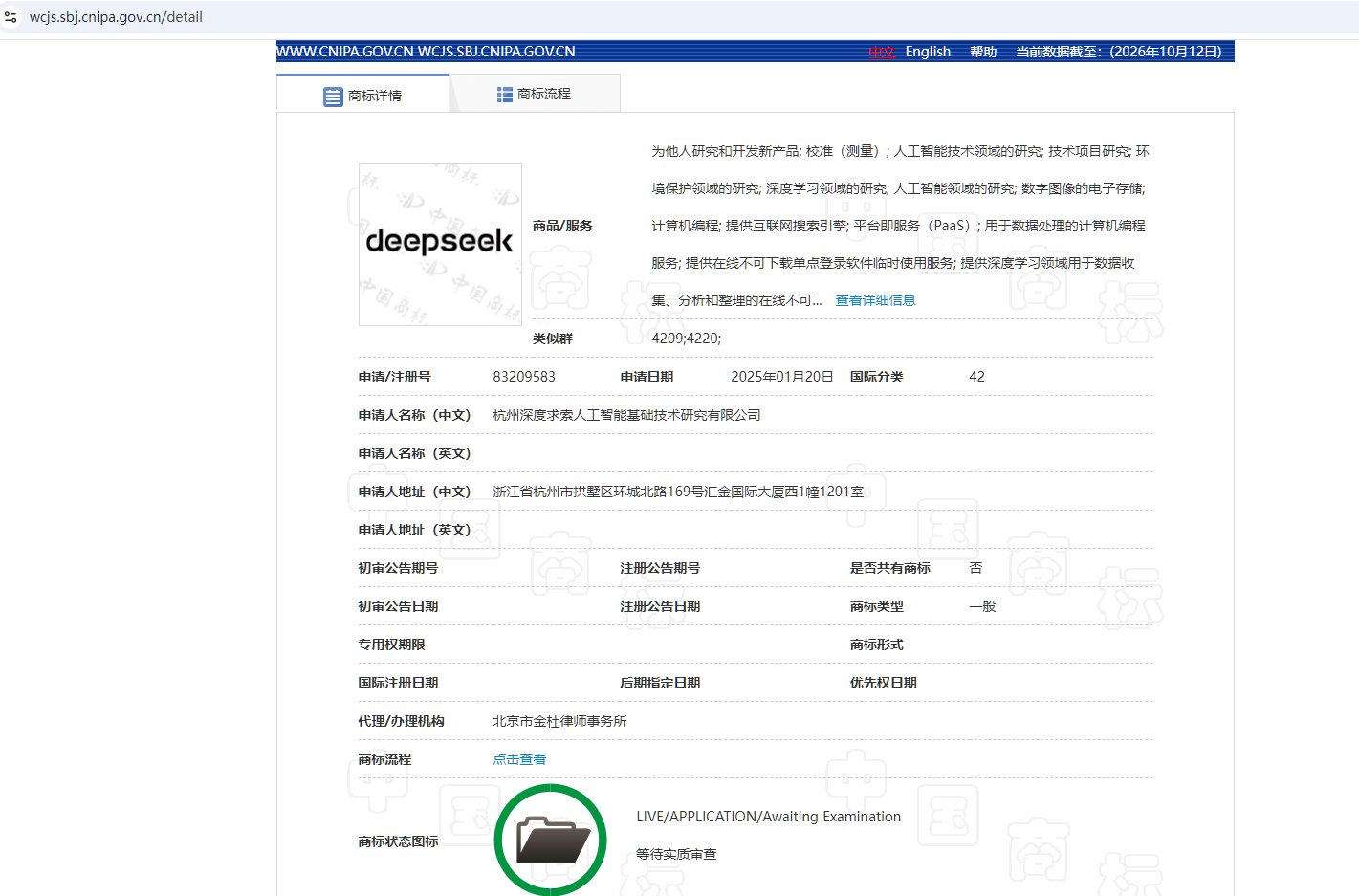Click the 商标形式 label
Screen dimensions: 1359x896
877,645
